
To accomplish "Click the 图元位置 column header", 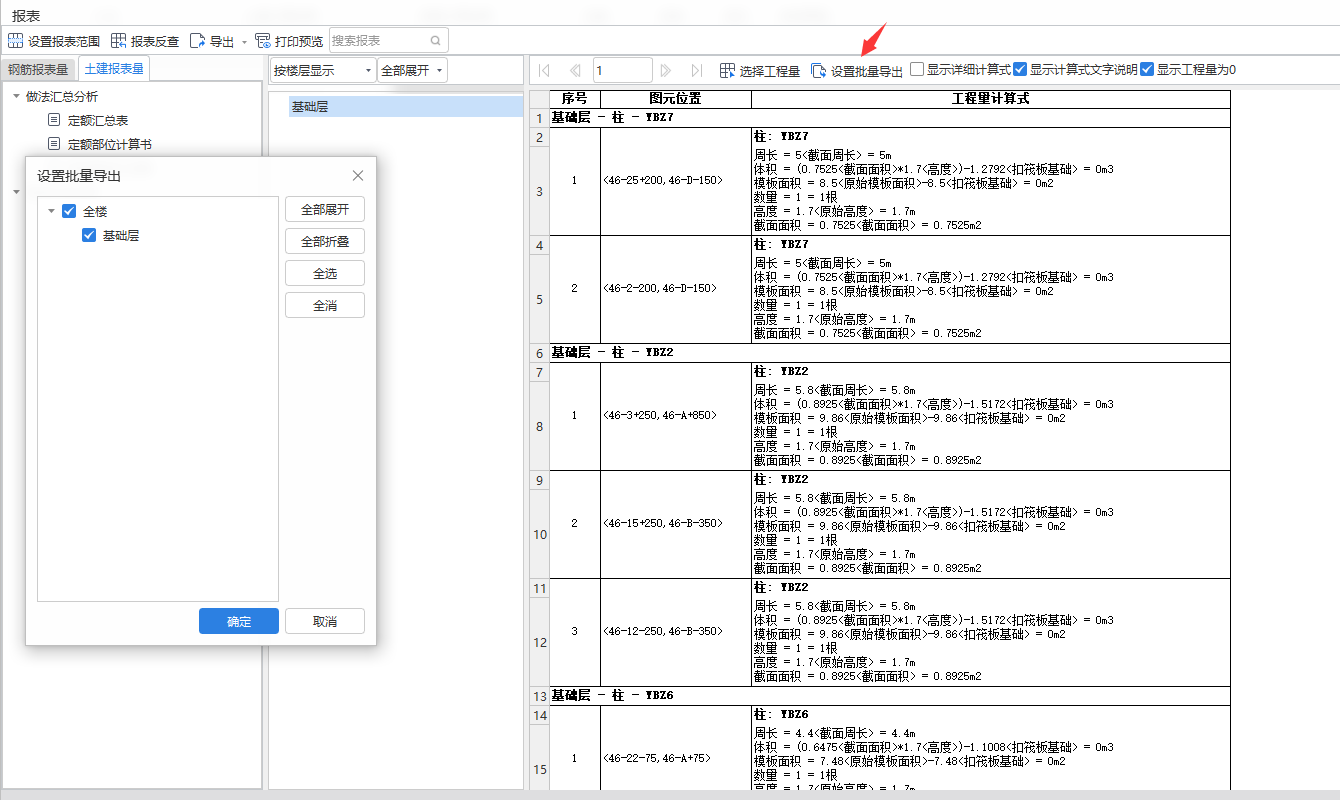I will click(676, 99).
